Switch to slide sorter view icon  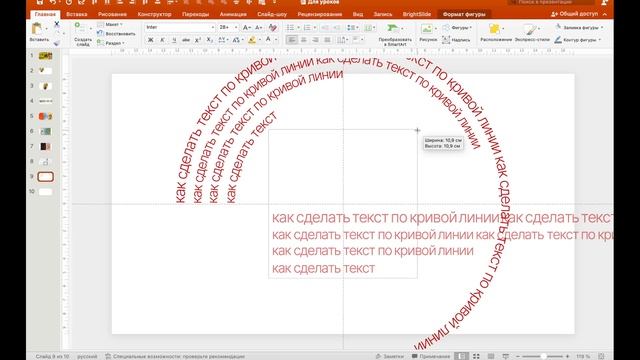tap(476, 356)
